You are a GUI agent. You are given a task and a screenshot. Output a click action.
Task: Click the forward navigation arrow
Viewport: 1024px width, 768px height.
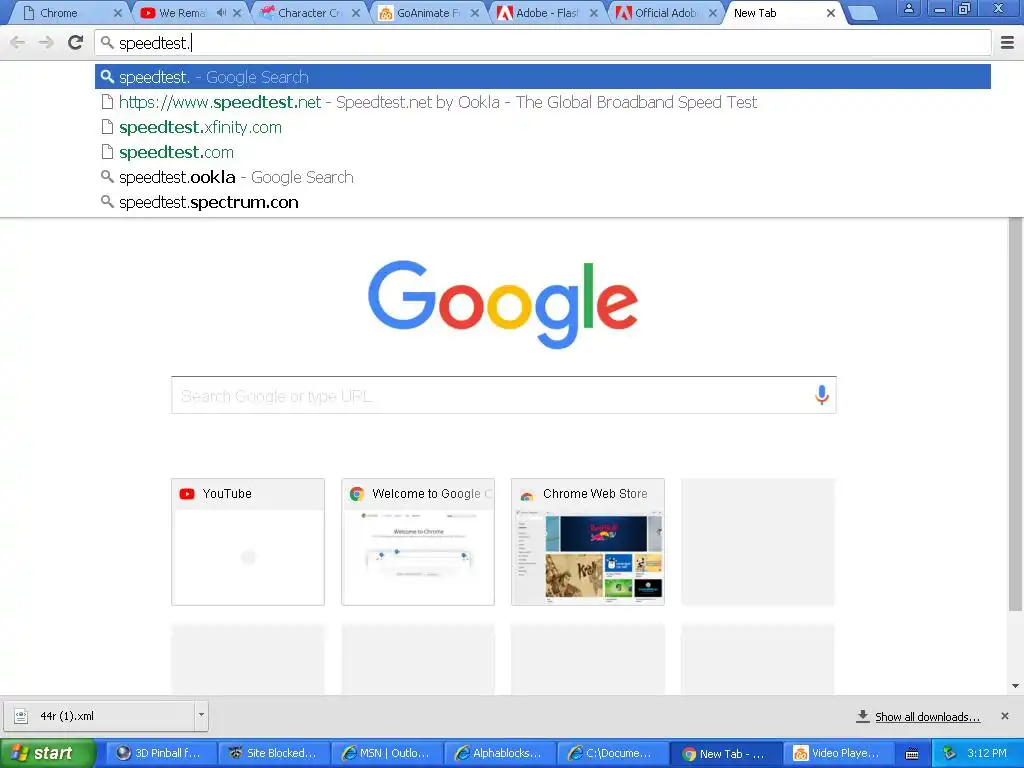tap(46, 43)
